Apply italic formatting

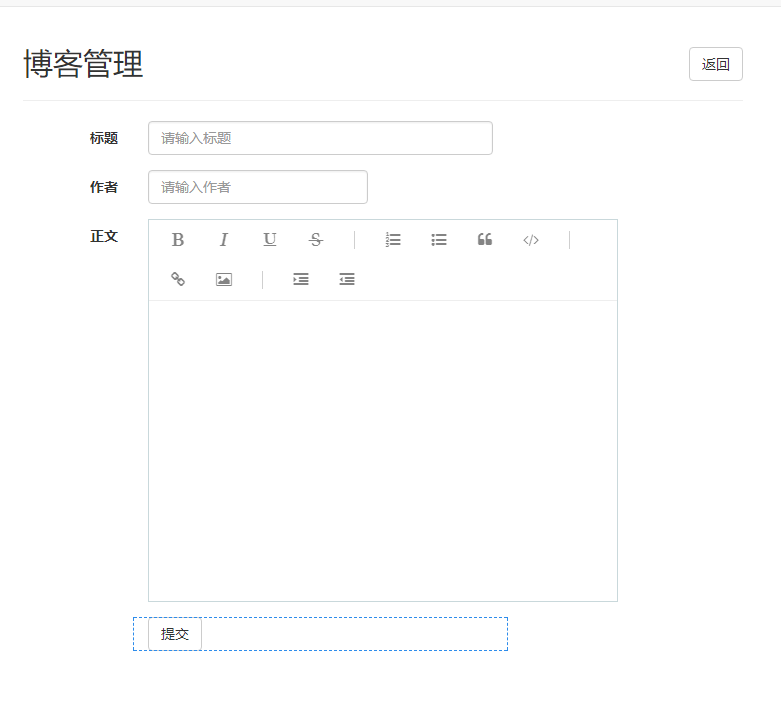tap(224, 240)
